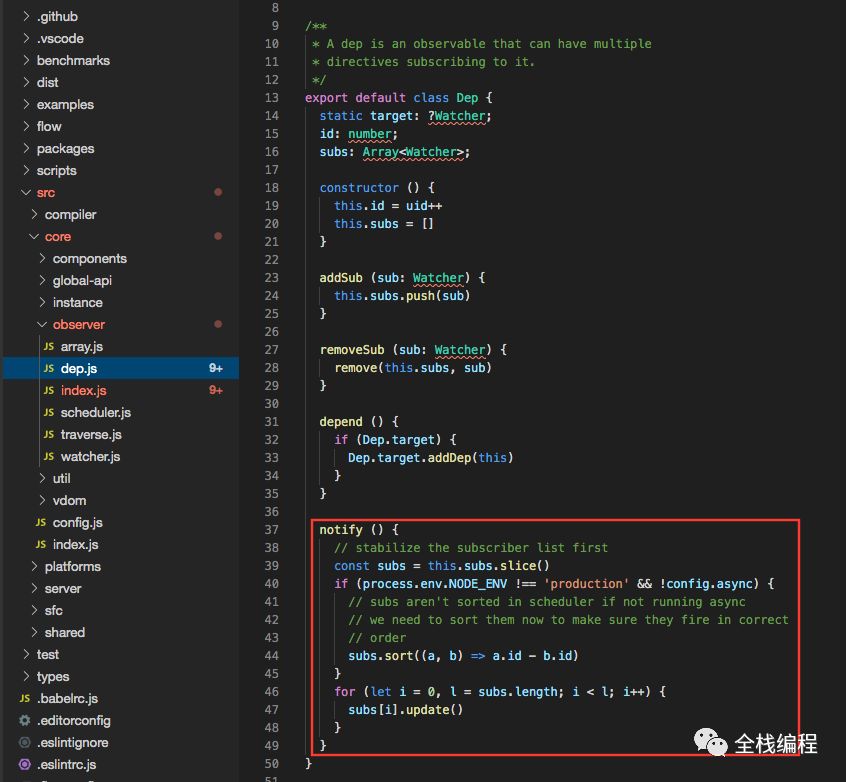Expand the scripts folder chevron
Viewport: 846px width, 782px height.
point(26,171)
